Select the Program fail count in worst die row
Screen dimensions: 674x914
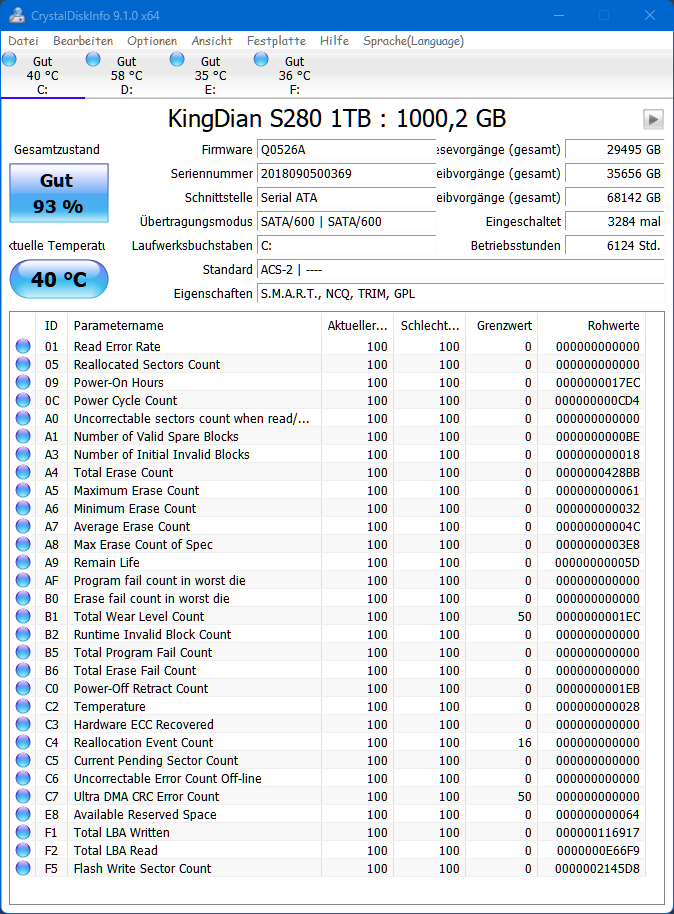coord(328,581)
